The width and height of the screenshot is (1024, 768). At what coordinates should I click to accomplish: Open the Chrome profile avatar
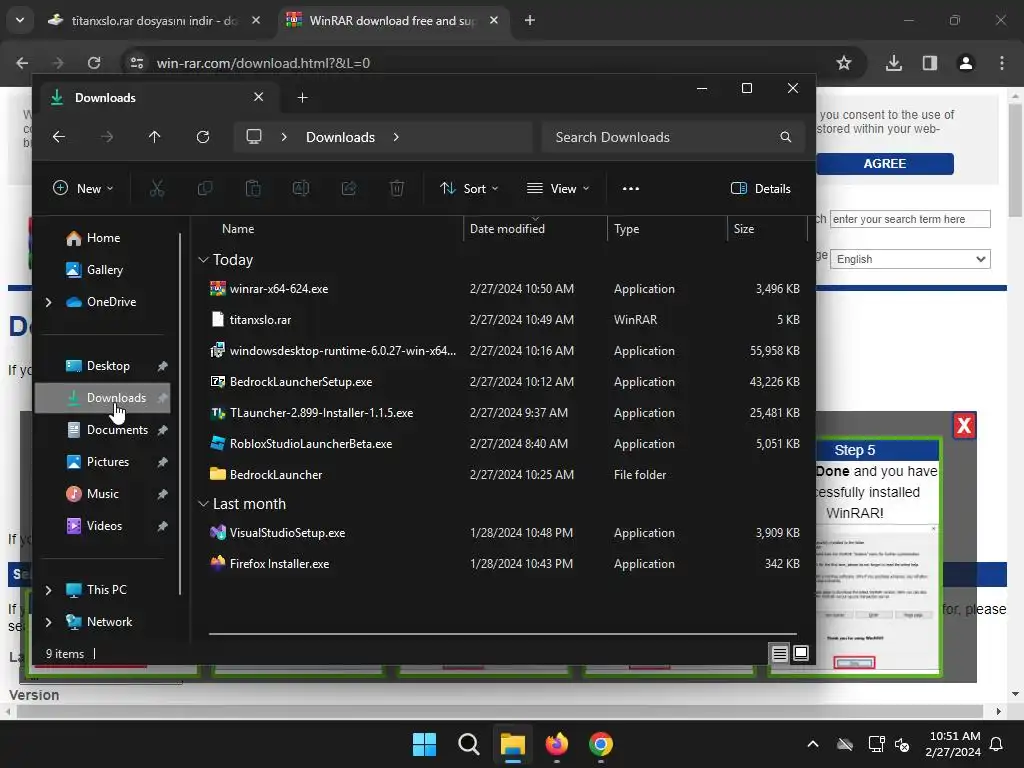pos(966,63)
